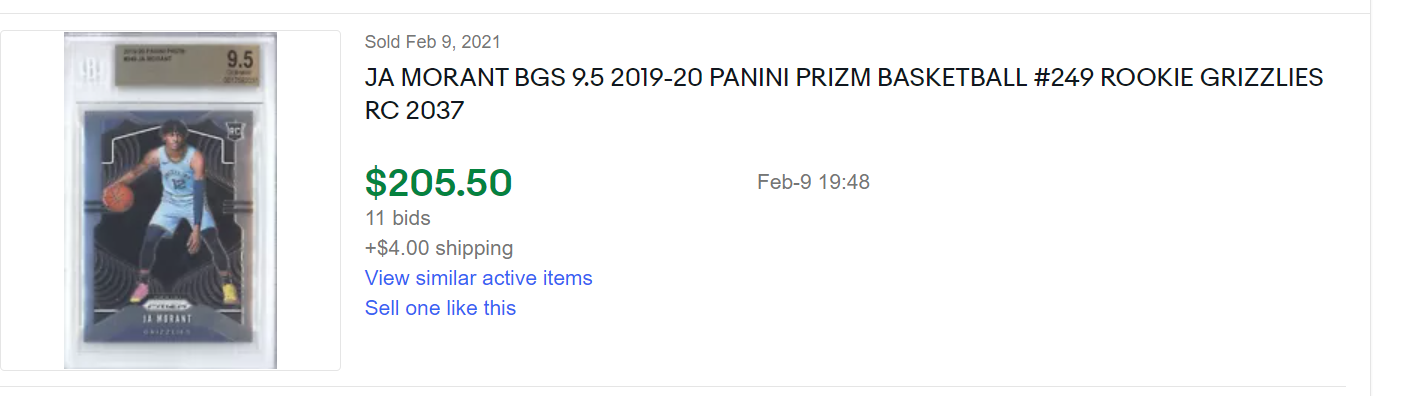Click the JA MORANT nameplate on the card

pyautogui.click(x=168, y=318)
